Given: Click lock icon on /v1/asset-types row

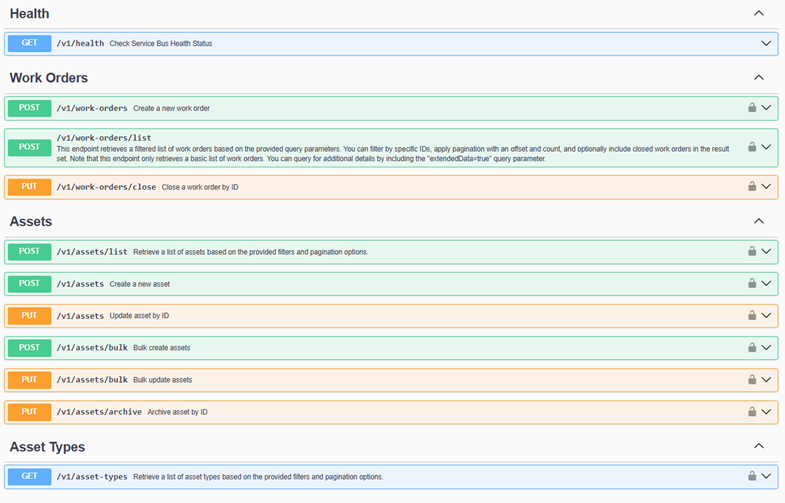Looking at the screenshot, I should coord(751,476).
